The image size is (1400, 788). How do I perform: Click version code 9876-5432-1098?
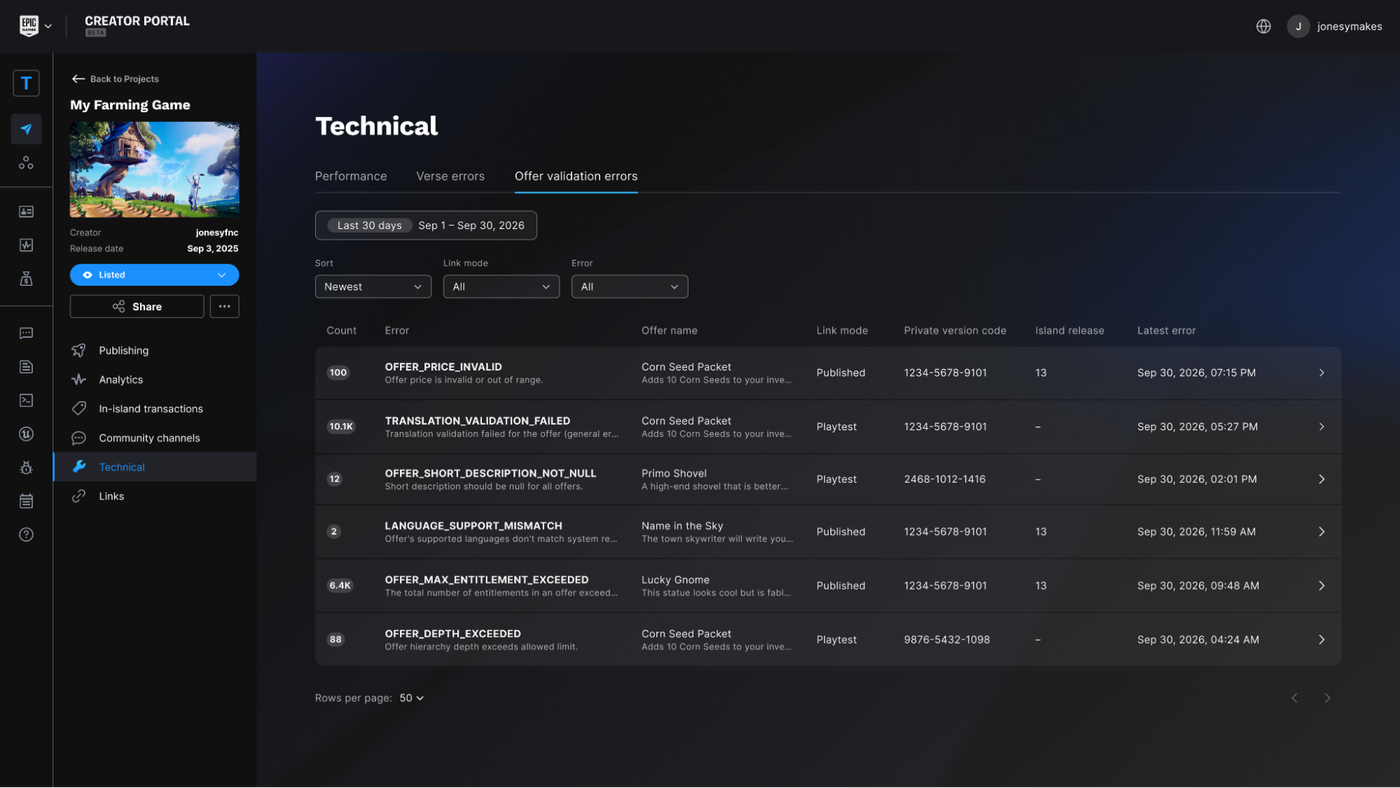[x=947, y=640]
